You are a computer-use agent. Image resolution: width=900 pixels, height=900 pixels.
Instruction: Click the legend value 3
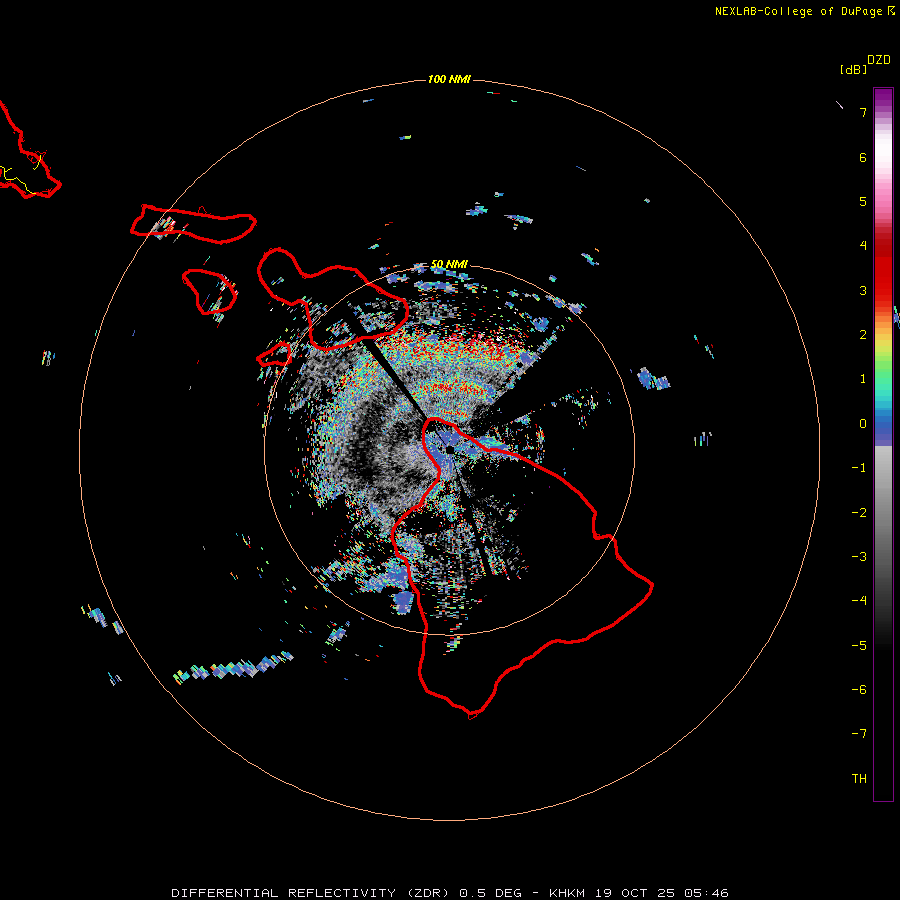[863, 290]
